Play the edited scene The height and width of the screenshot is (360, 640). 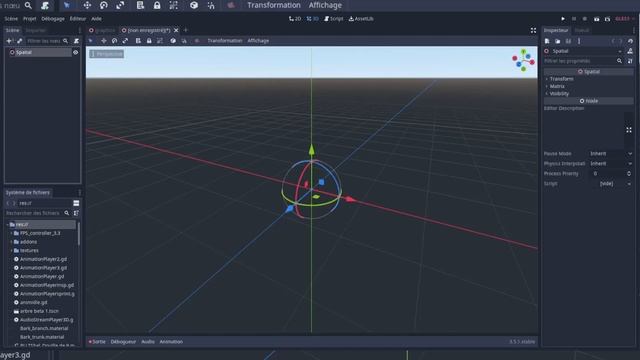coord(597,19)
